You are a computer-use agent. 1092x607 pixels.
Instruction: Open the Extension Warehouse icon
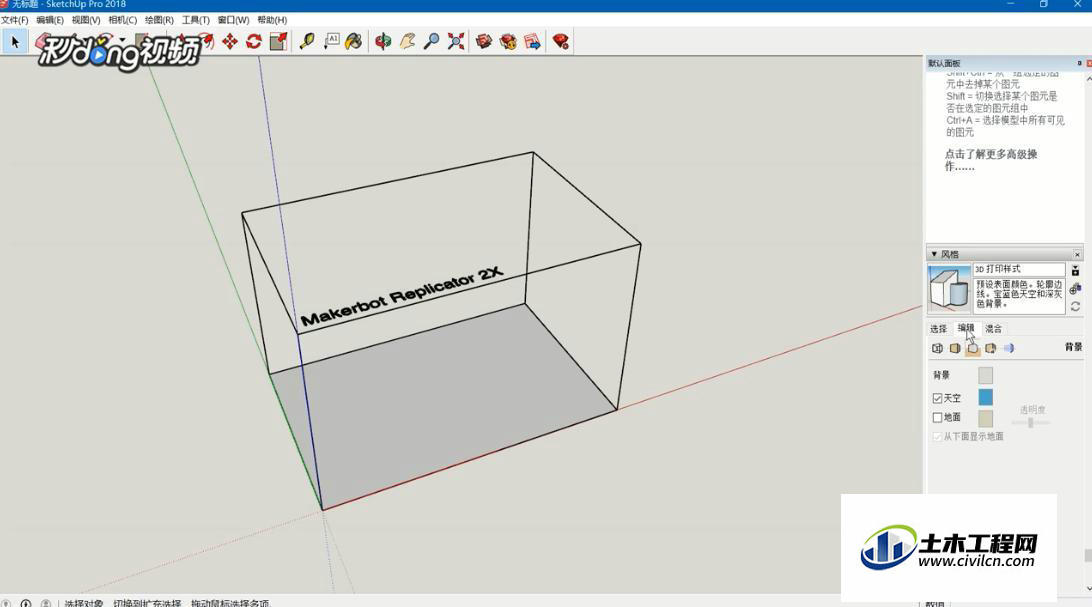coord(508,42)
